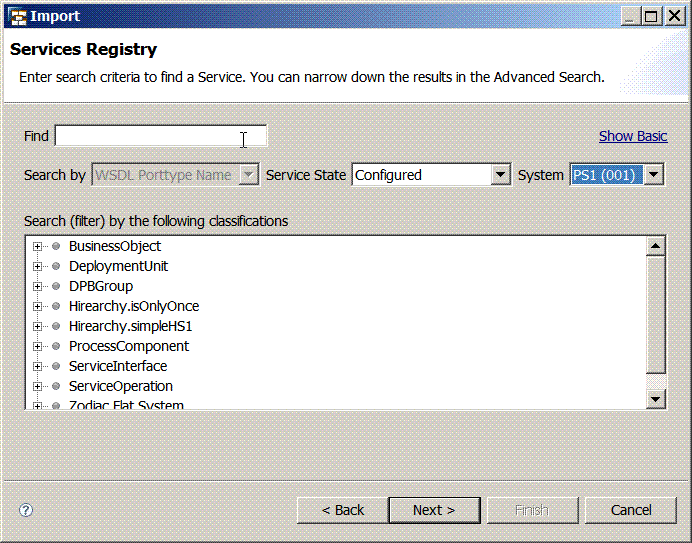Select the ServiceInterface classification item

pyautogui.click(x=118, y=366)
